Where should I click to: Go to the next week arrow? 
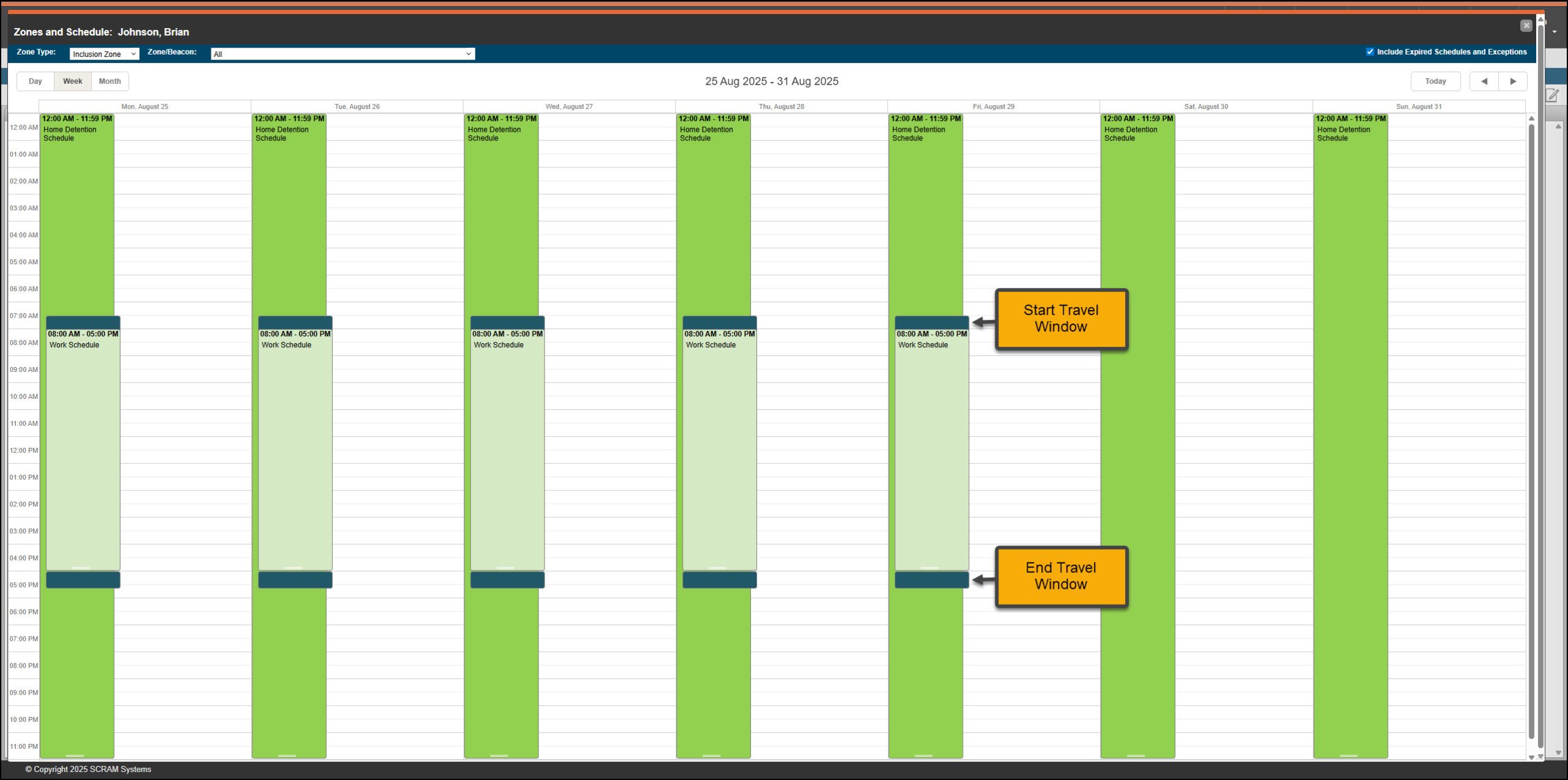tap(1513, 81)
